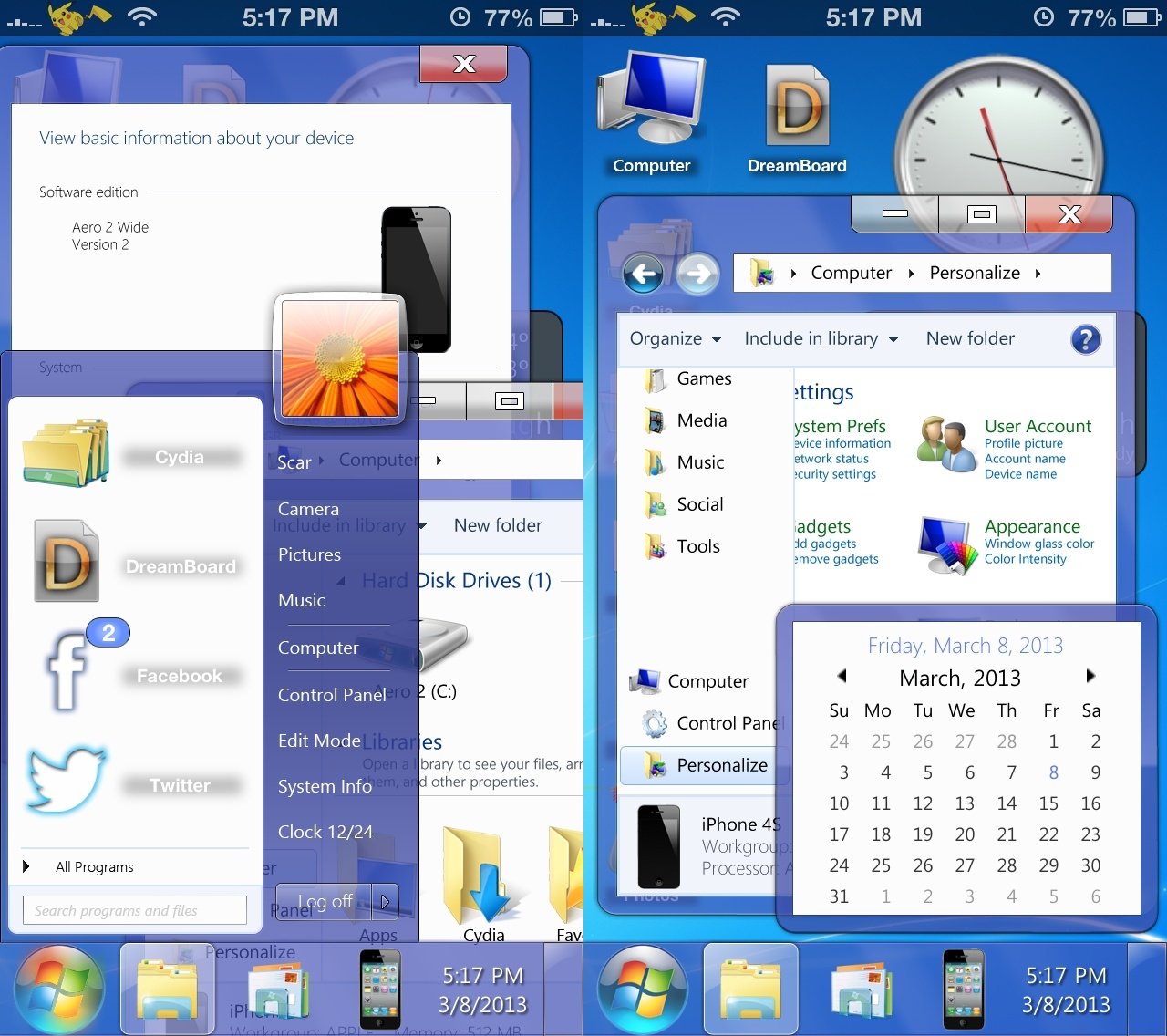Image resolution: width=1167 pixels, height=1036 pixels.
Task: Click the Log off button
Action: [x=324, y=901]
